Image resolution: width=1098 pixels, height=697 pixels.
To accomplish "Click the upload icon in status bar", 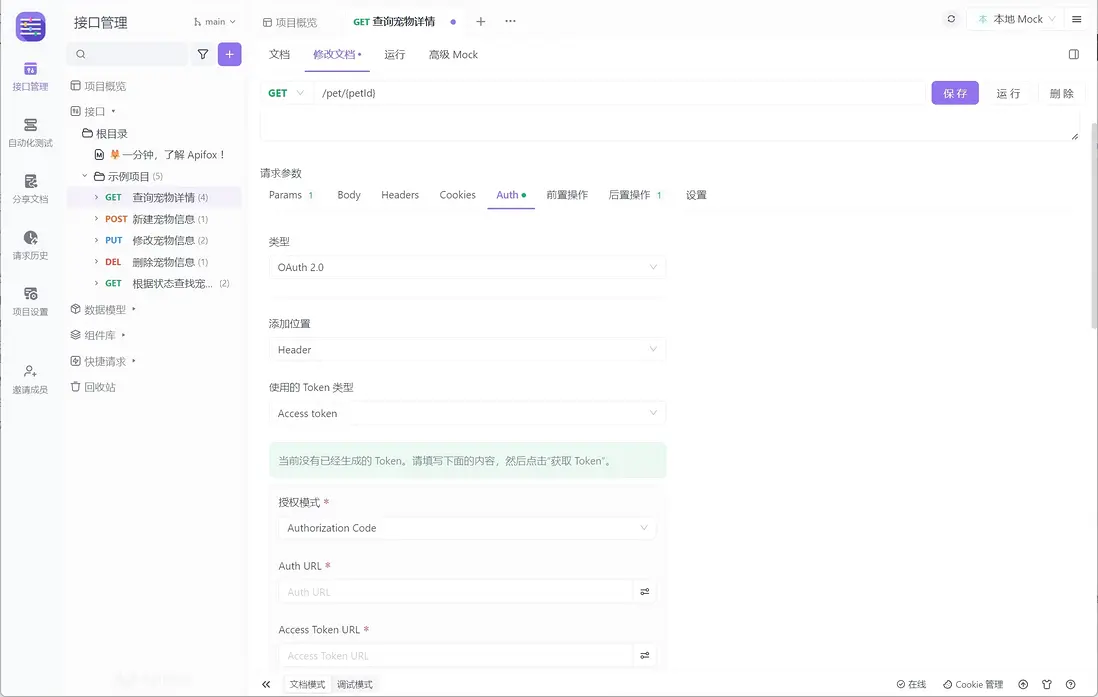I will coord(1023,684).
